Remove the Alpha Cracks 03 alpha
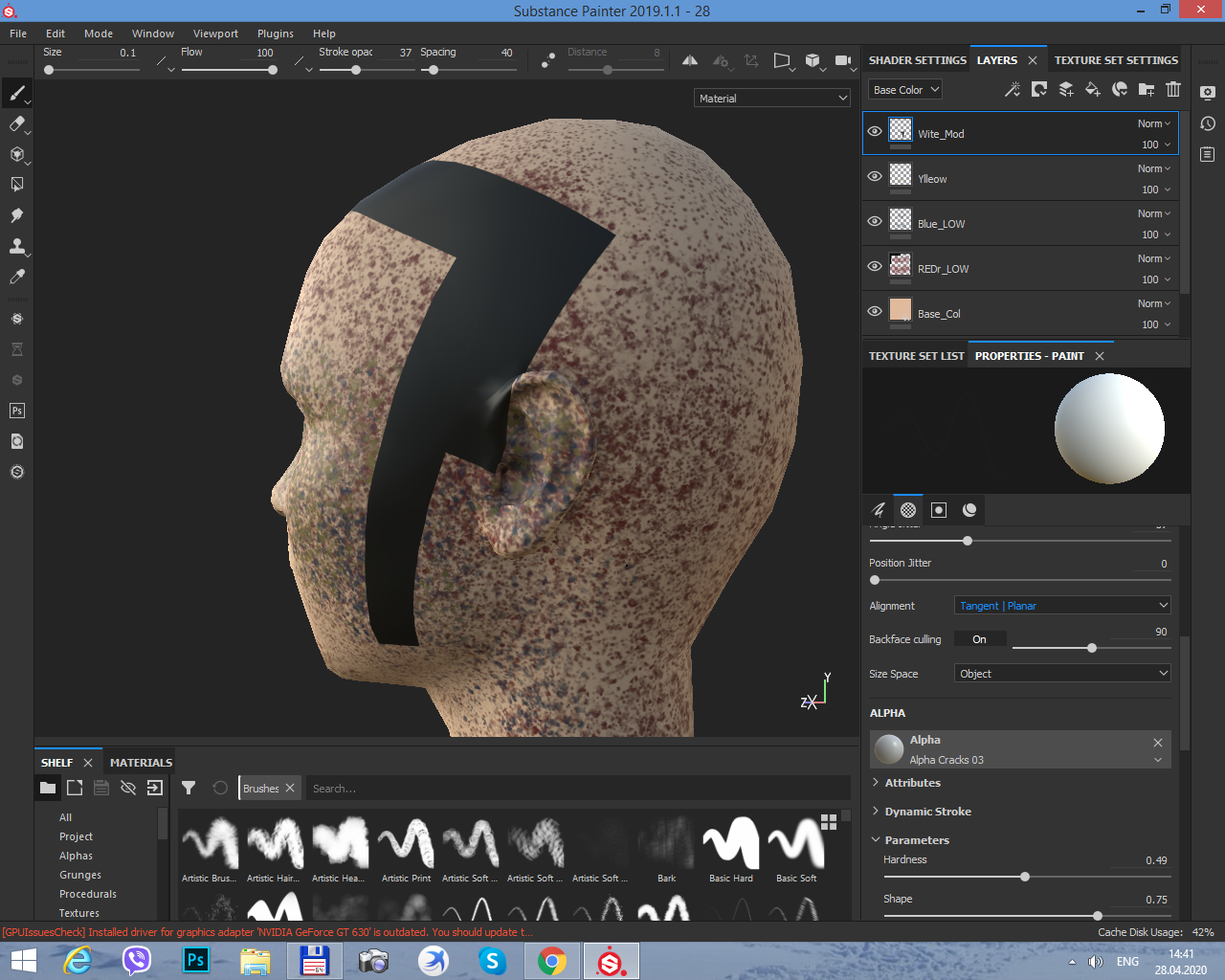The image size is (1225, 980). pos(1158,742)
